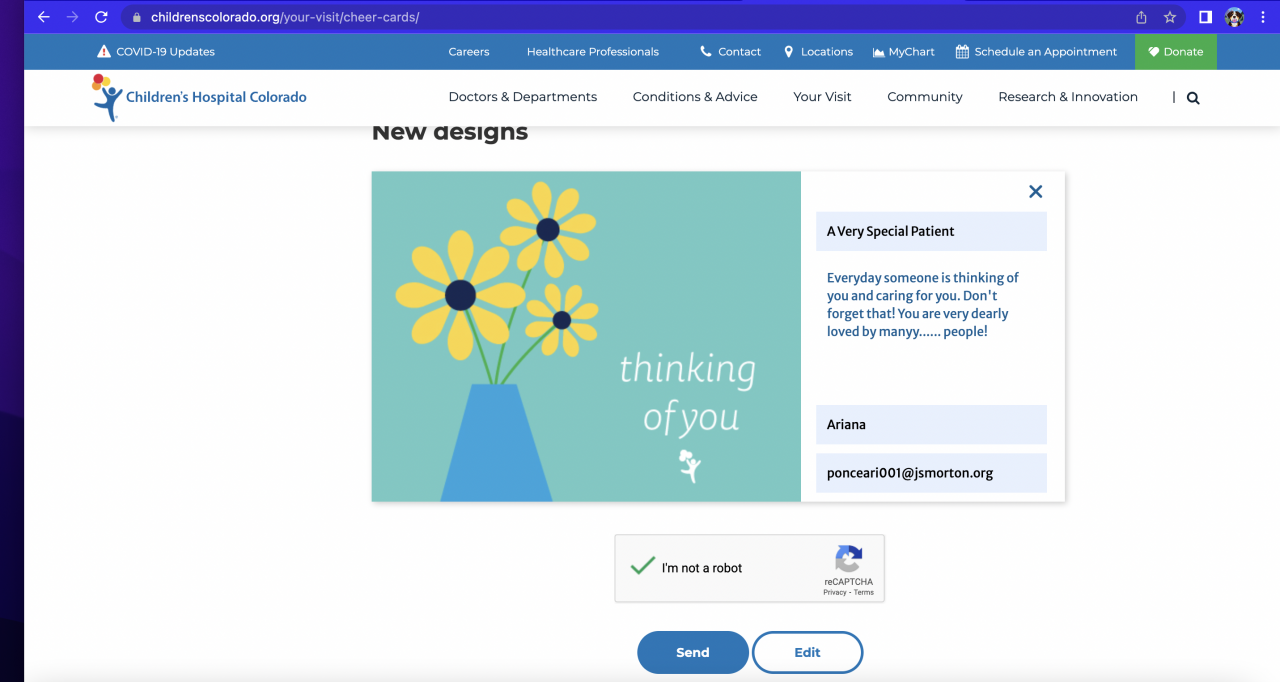Bookmark this page with star icon
The height and width of the screenshot is (682, 1280).
[x=1170, y=17]
